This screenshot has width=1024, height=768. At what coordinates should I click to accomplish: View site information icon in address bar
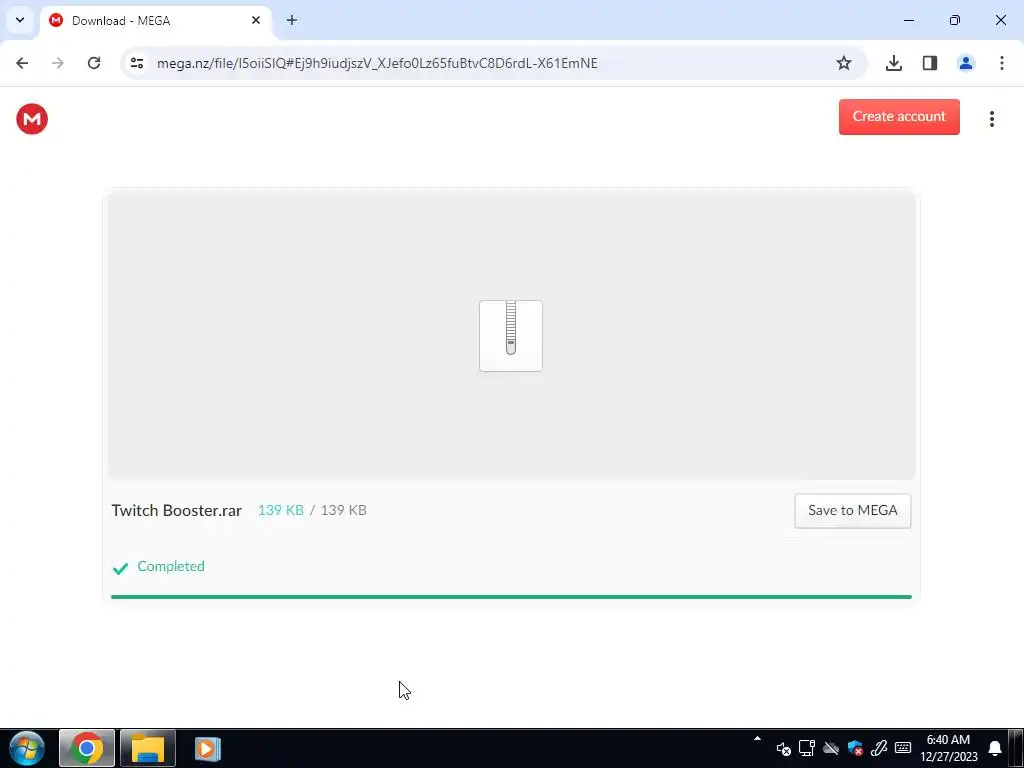(136, 63)
